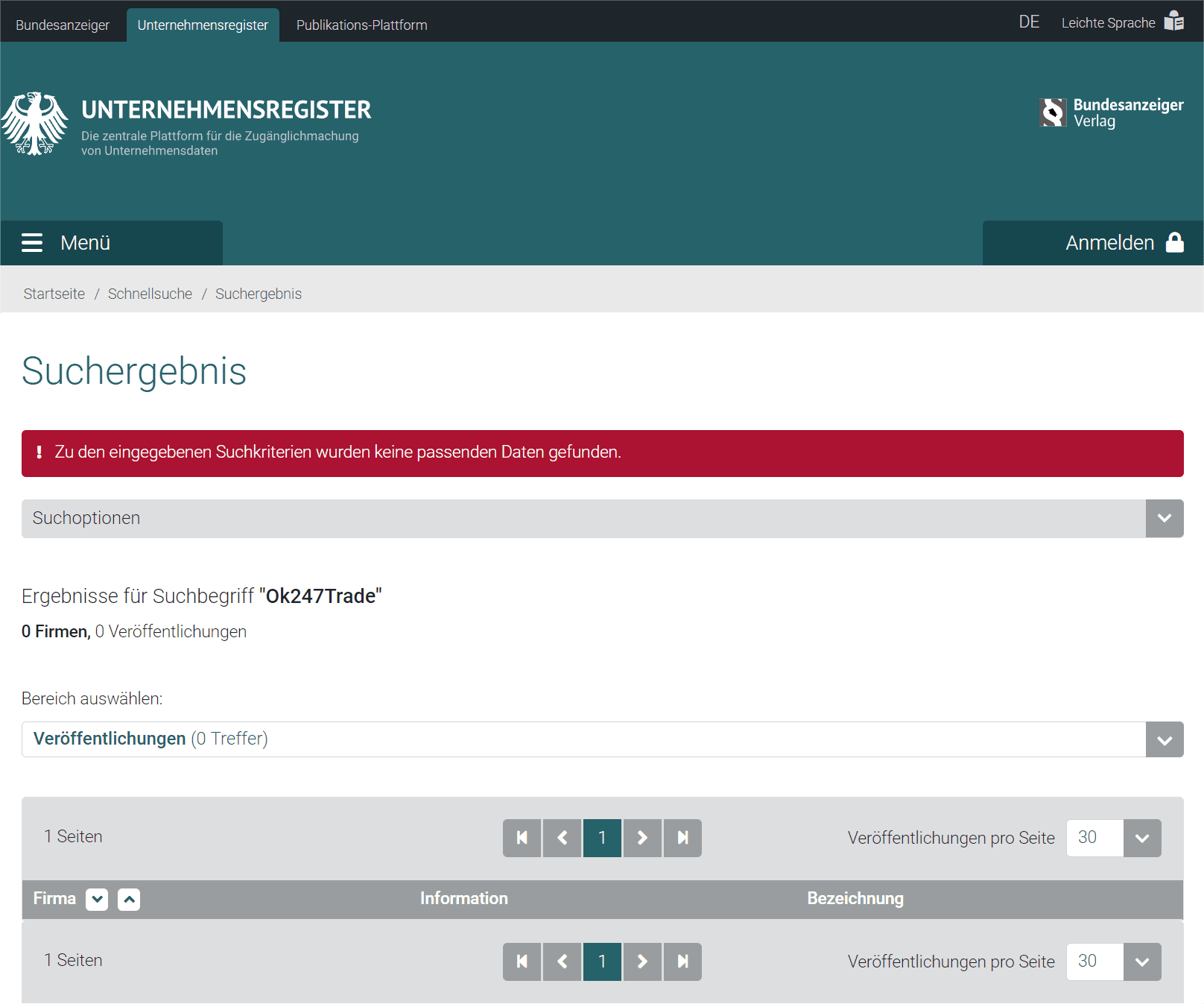Click top per-page value 30 field
The height and width of the screenshot is (1004, 1204).
click(x=1094, y=839)
